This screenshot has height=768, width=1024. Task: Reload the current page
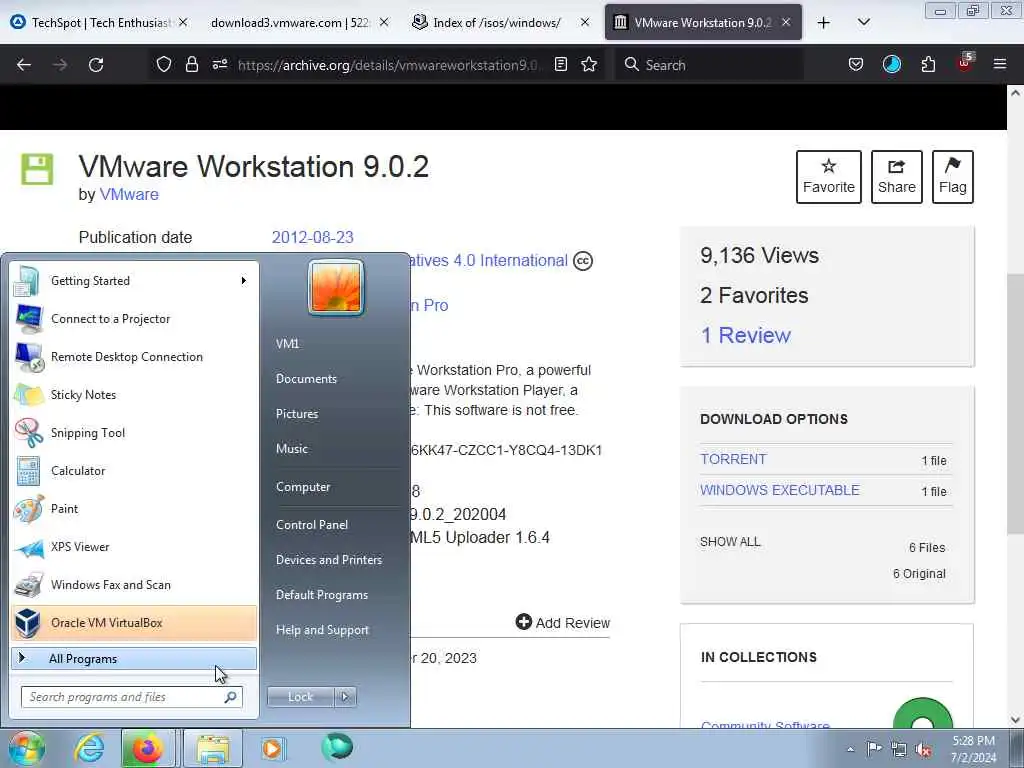(96, 65)
